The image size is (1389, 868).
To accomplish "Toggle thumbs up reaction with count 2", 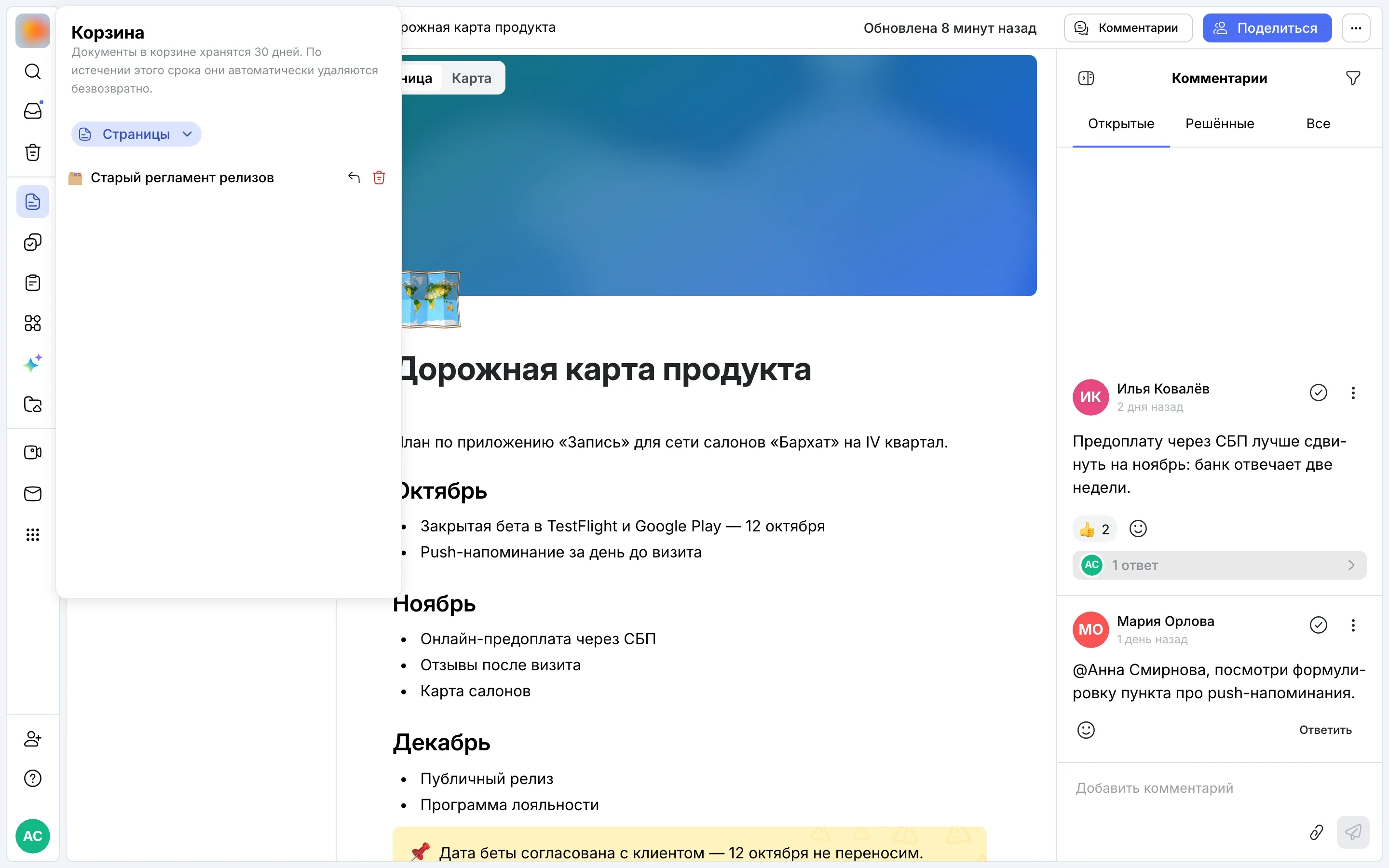I will tap(1094, 529).
